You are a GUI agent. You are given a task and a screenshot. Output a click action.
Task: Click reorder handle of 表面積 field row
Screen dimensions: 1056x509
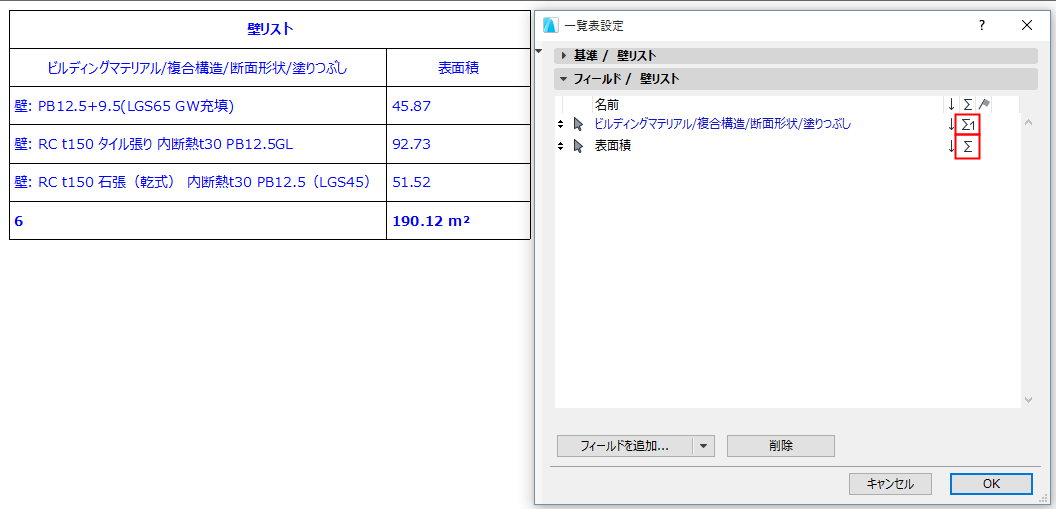560,146
